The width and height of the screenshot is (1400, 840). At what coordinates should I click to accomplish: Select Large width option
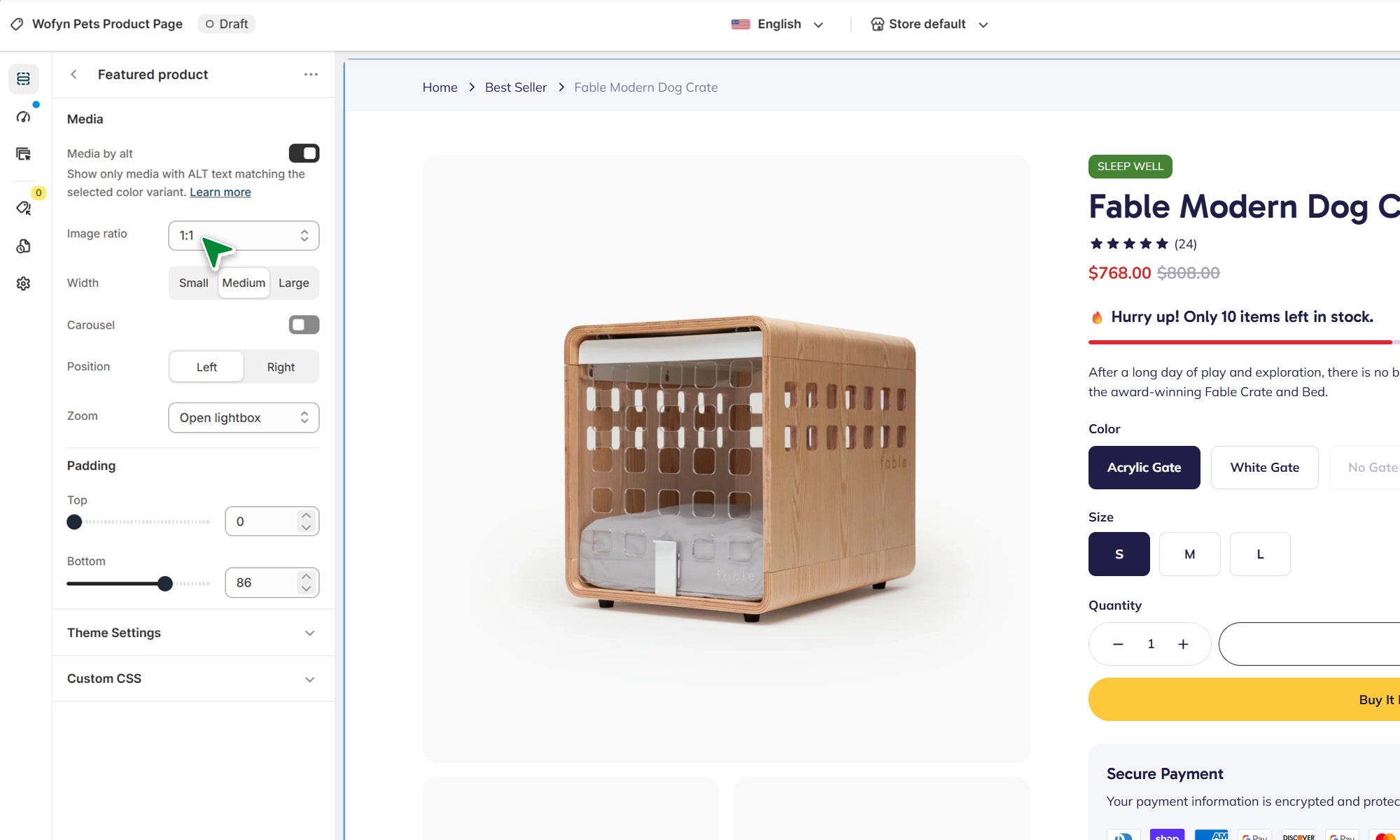[293, 283]
